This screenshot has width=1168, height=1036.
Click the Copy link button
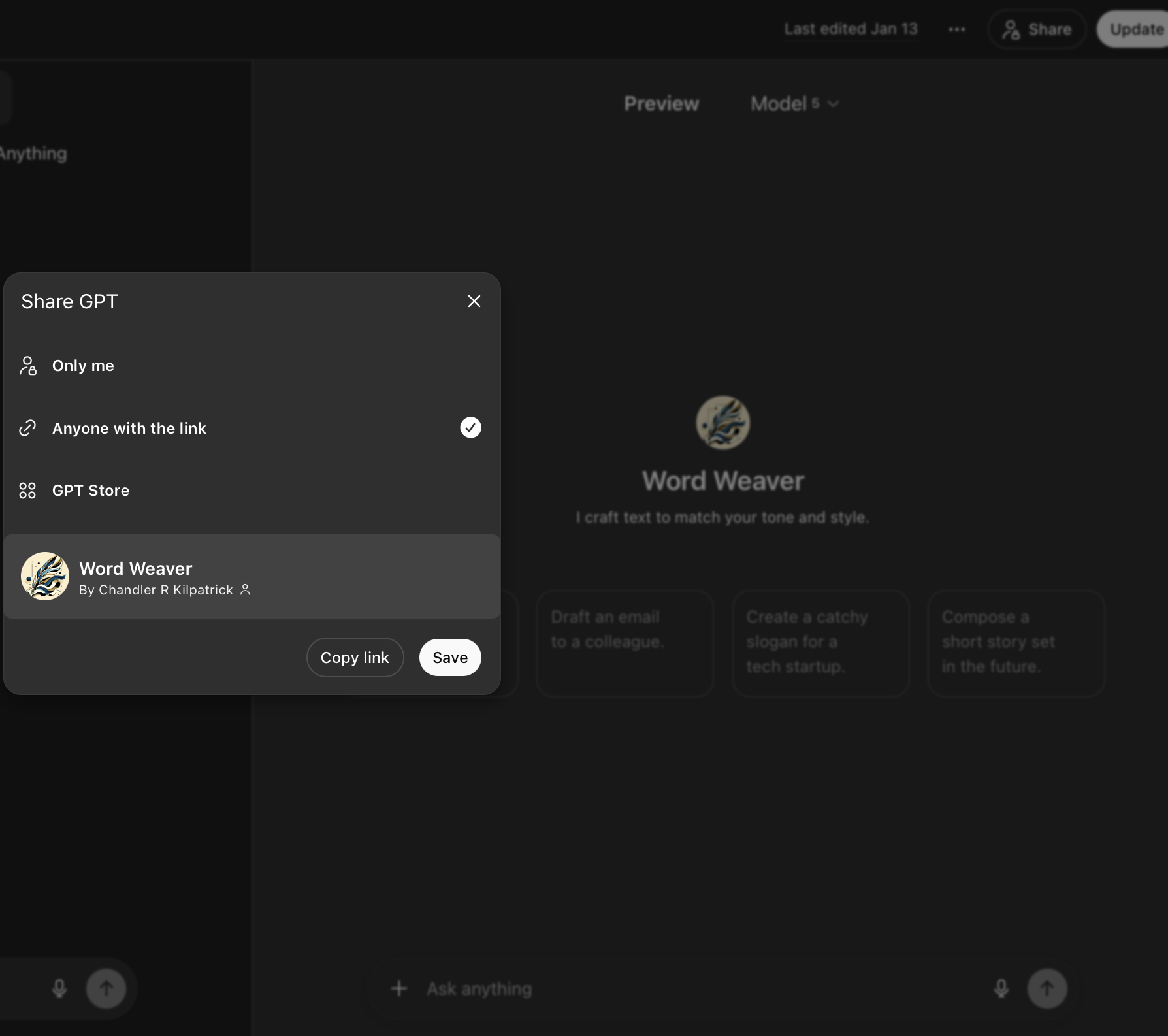pyautogui.click(x=355, y=657)
